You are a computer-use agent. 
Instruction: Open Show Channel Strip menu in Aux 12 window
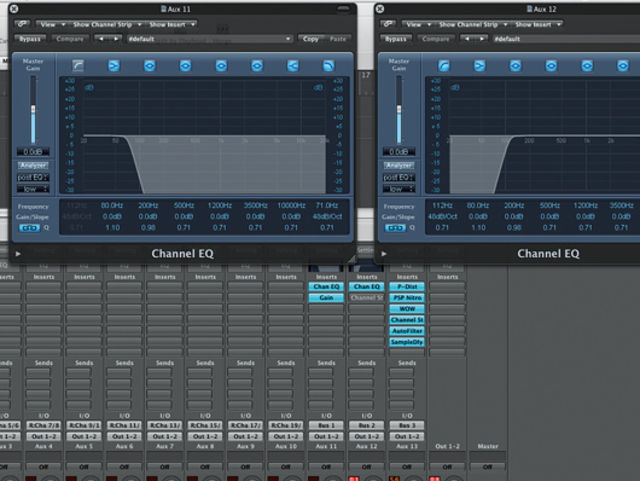pyautogui.click(x=473, y=24)
